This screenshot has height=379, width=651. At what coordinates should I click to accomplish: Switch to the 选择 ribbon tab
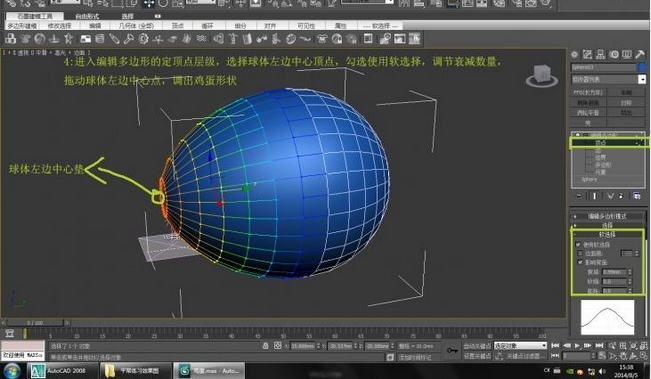127,16
